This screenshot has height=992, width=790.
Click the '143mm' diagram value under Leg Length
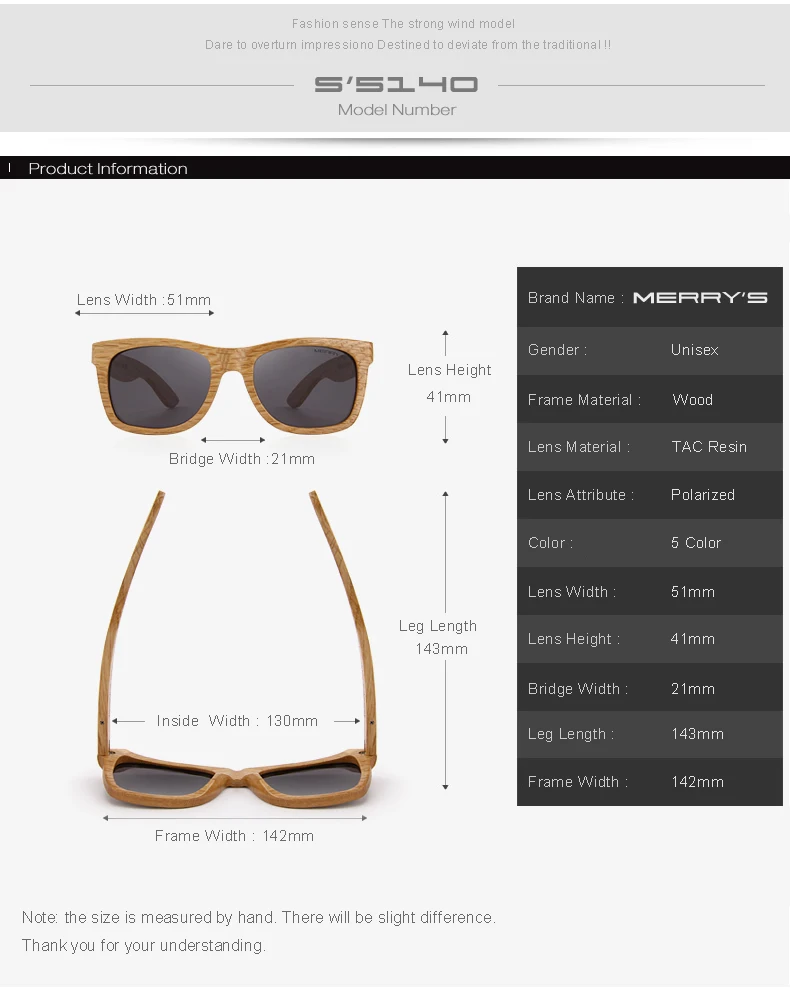[x=441, y=649]
